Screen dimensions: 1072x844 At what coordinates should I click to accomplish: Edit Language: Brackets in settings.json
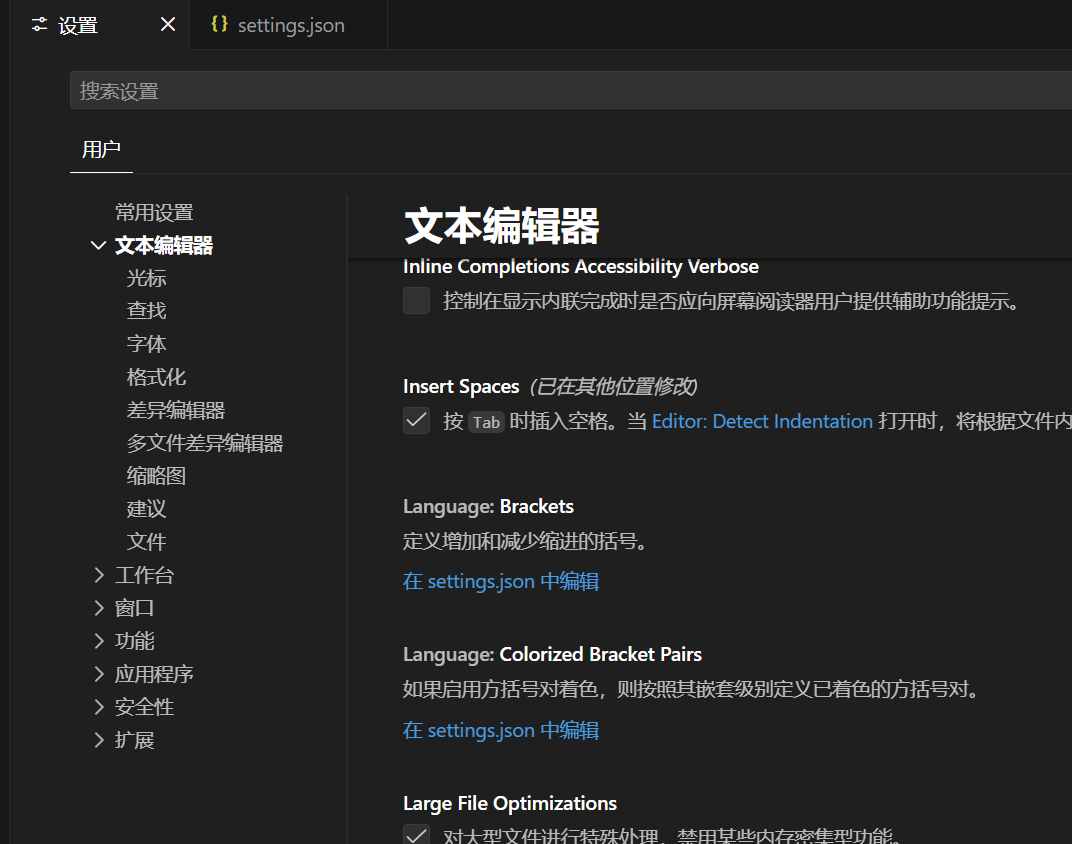pos(500,581)
